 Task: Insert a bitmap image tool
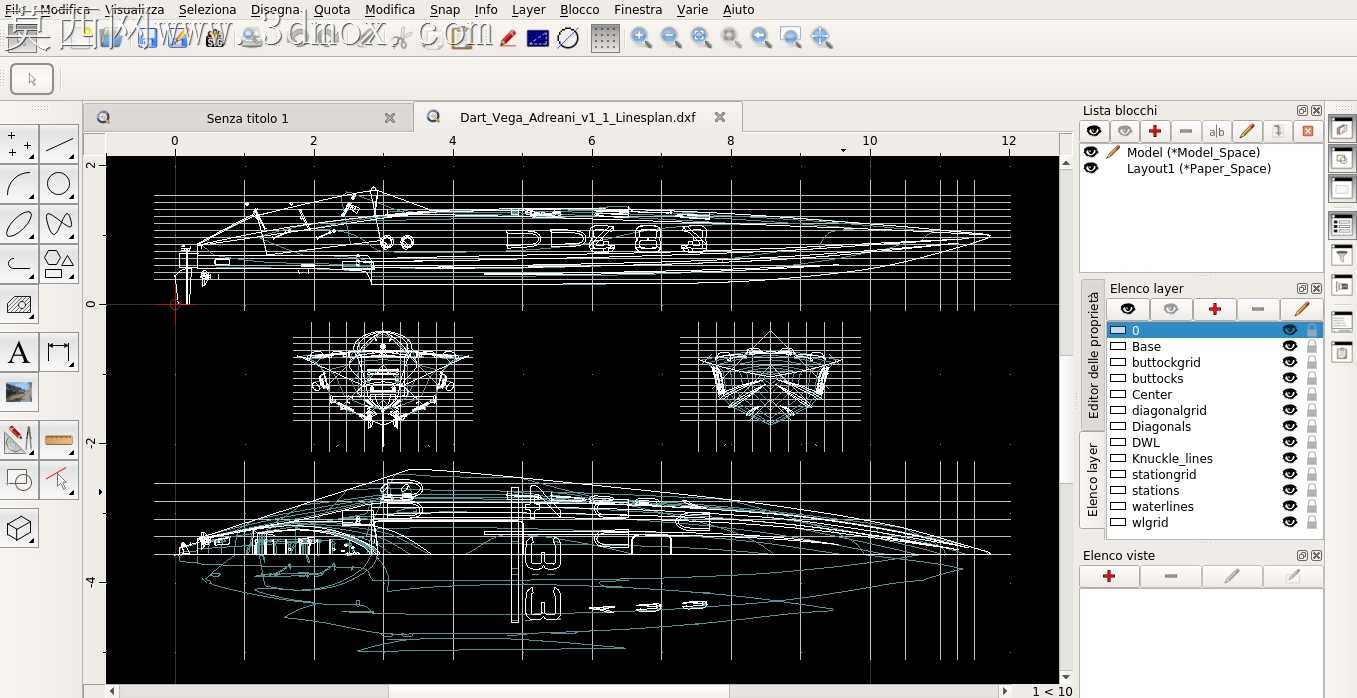point(19,392)
